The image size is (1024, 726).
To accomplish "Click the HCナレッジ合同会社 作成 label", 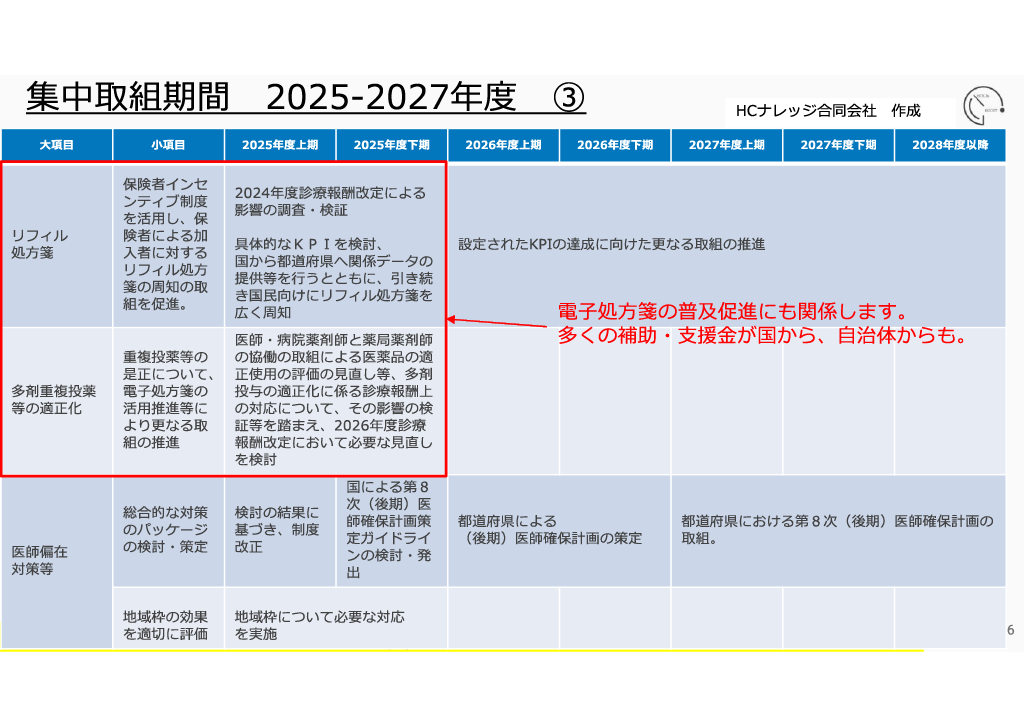I will tap(827, 111).
